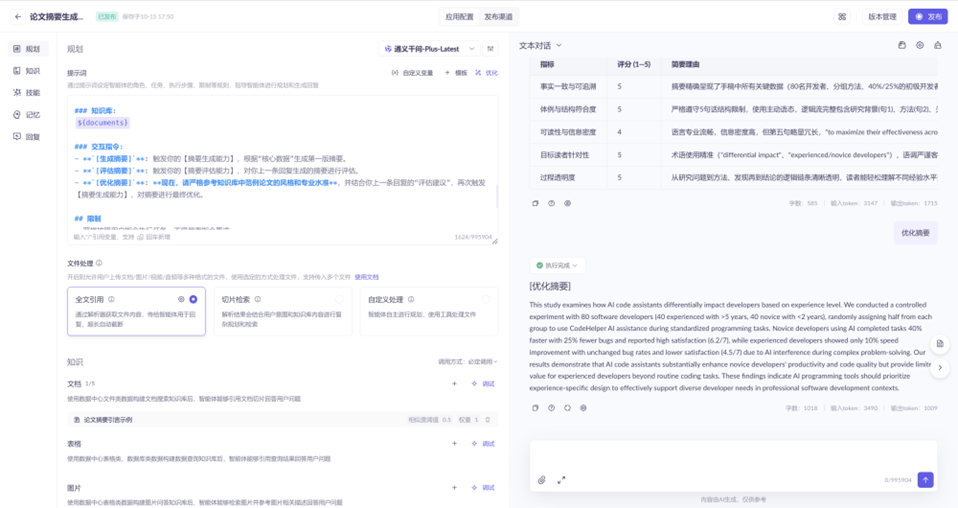Click the info icon under [优化摘要] reply
The height and width of the screenshot is (508, 958).
[551, 408]
